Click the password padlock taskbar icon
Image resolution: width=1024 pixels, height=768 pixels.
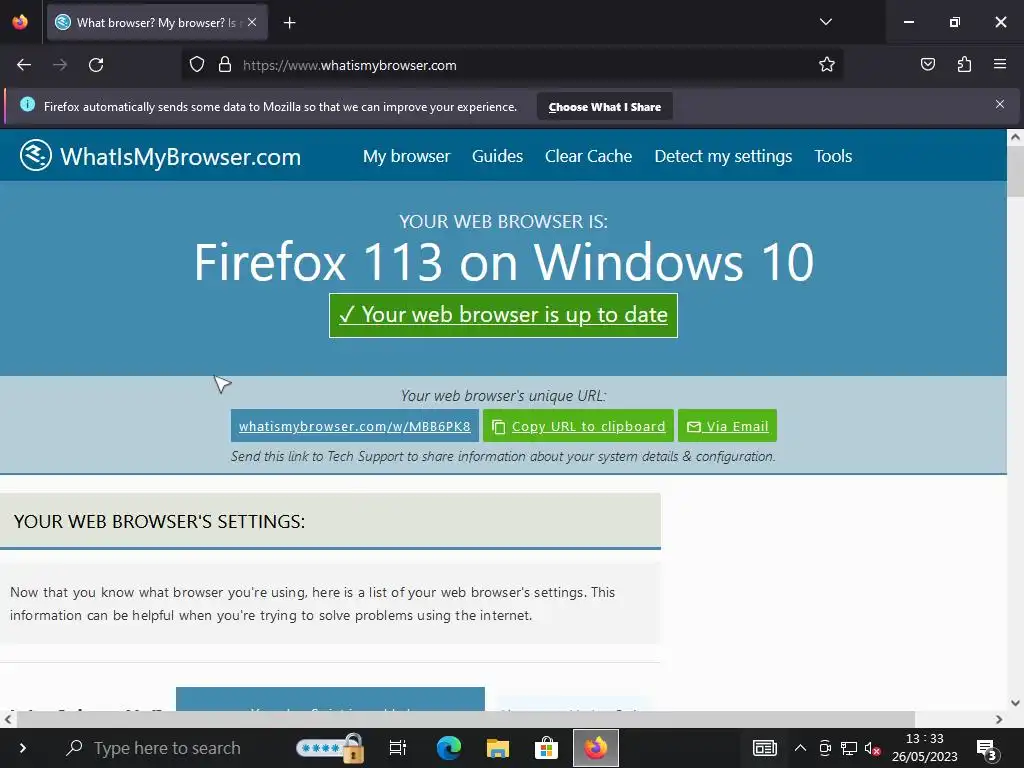pos(330,748)
